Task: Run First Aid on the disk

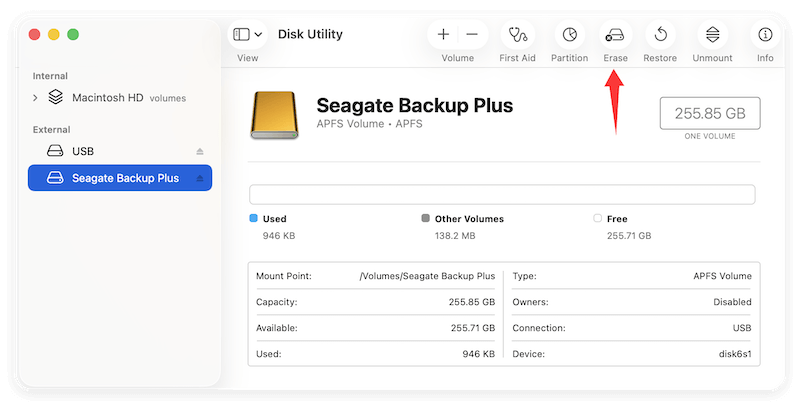Action: (x=517, y=35)
